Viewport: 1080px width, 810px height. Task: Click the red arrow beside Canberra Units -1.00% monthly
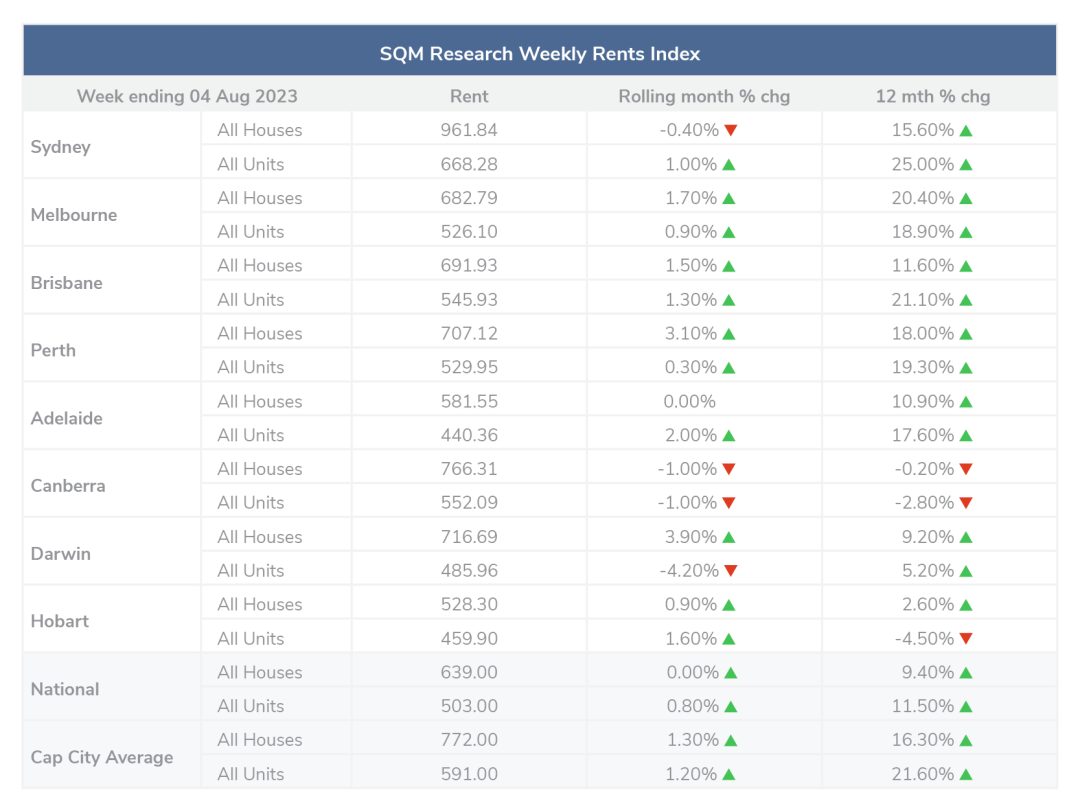(x=729, y=503)
